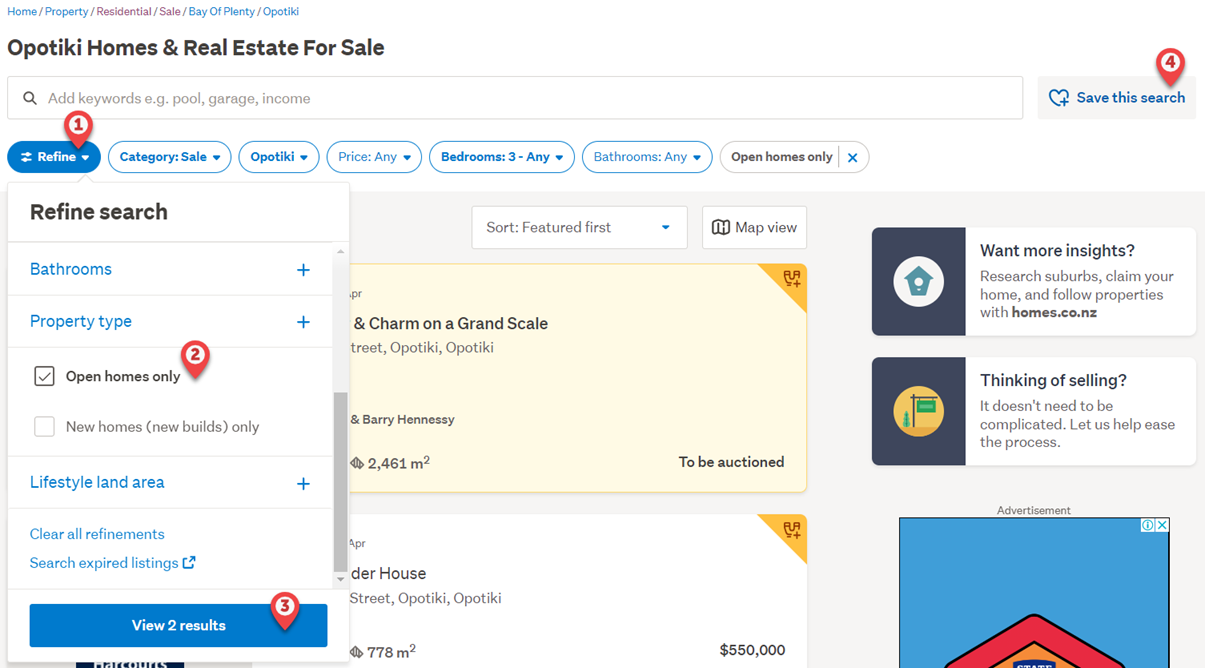Open Map view

(x=754, y=228)
